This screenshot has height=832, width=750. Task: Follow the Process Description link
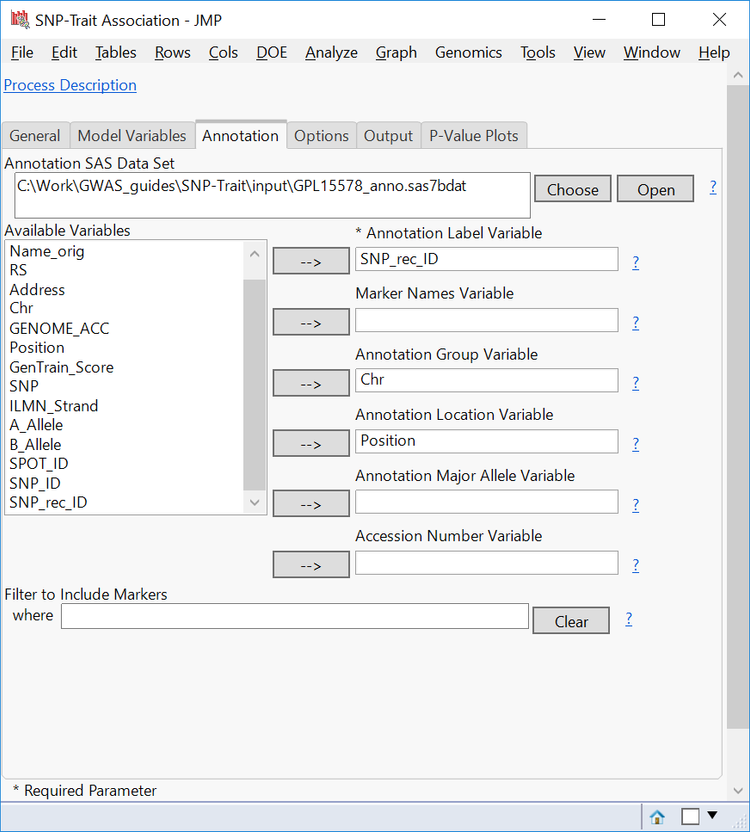click(x=70, y=85)
